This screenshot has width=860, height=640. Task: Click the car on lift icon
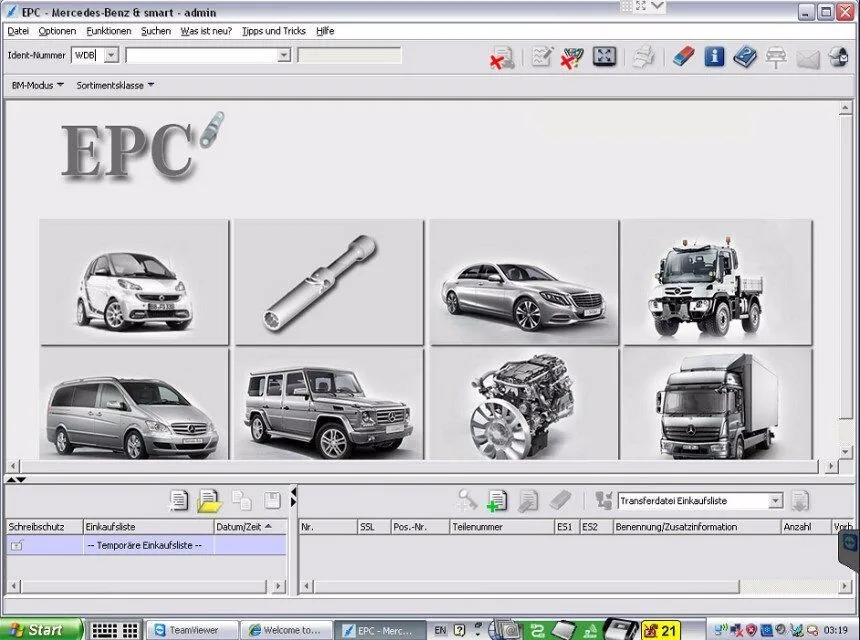pyautogui.click(x=776, y=57)
